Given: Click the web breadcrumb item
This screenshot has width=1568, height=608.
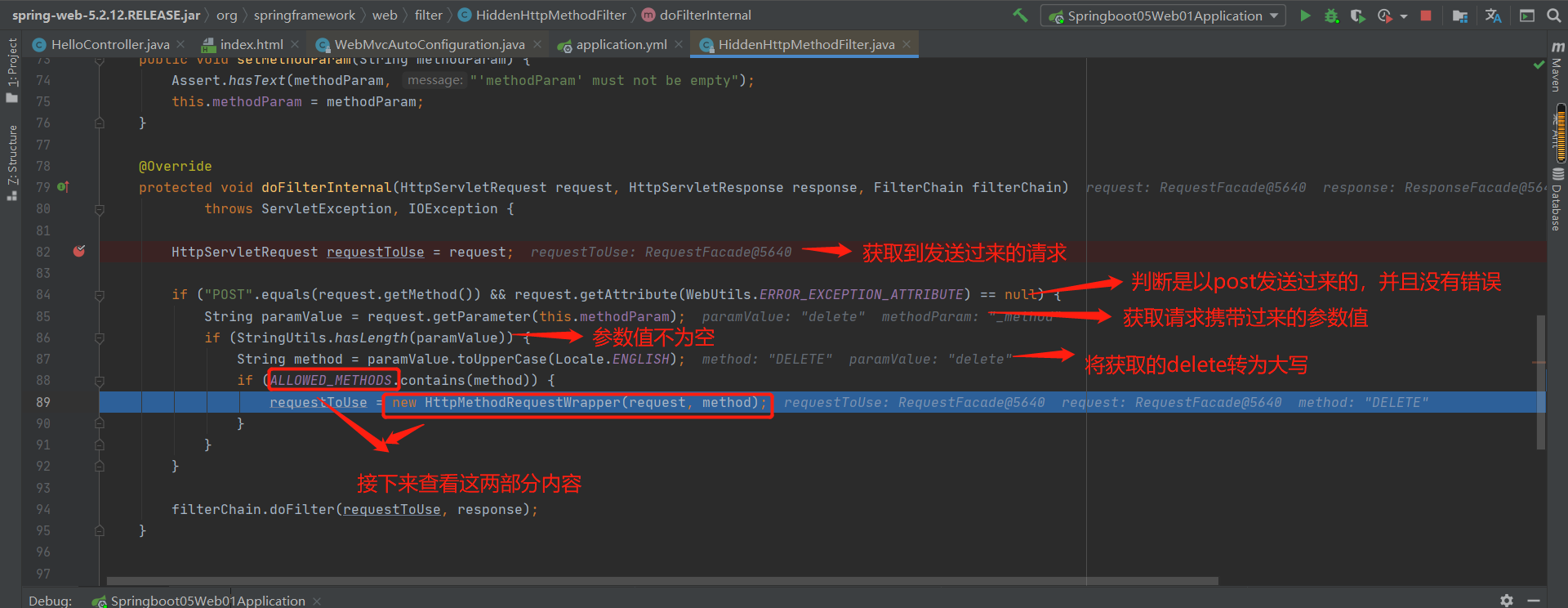Looking at the screenshot, I should (x=385, y=15).
